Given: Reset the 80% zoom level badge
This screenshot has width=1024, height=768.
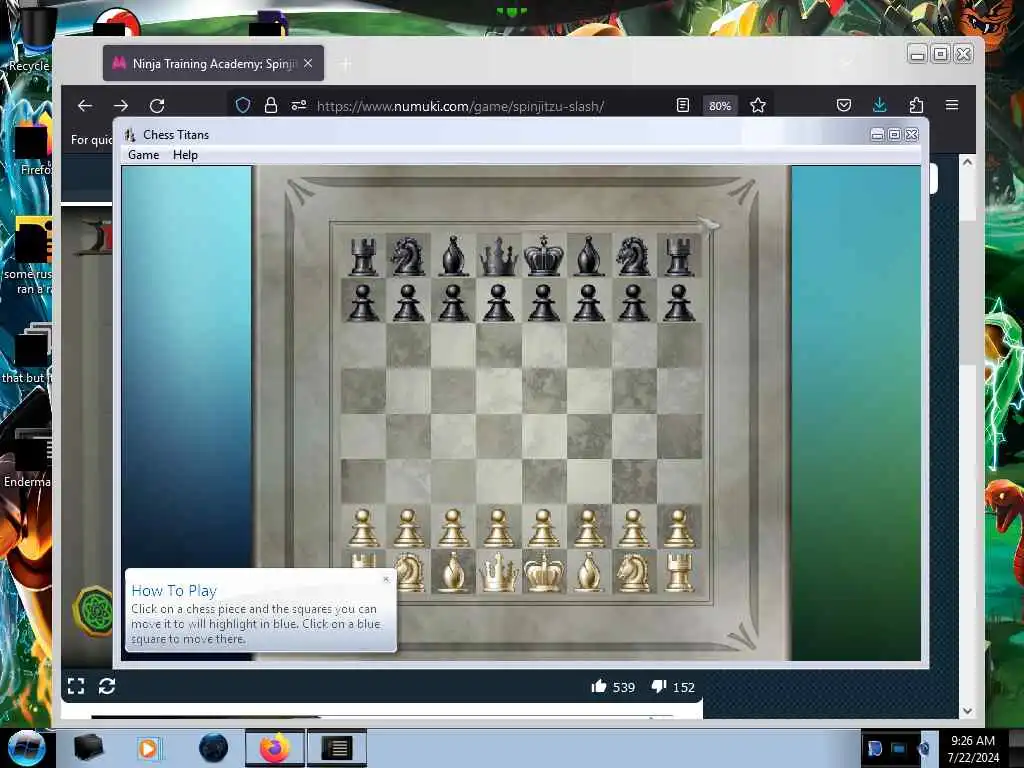Looking at the screenshot, I should (x=720, y=106).
